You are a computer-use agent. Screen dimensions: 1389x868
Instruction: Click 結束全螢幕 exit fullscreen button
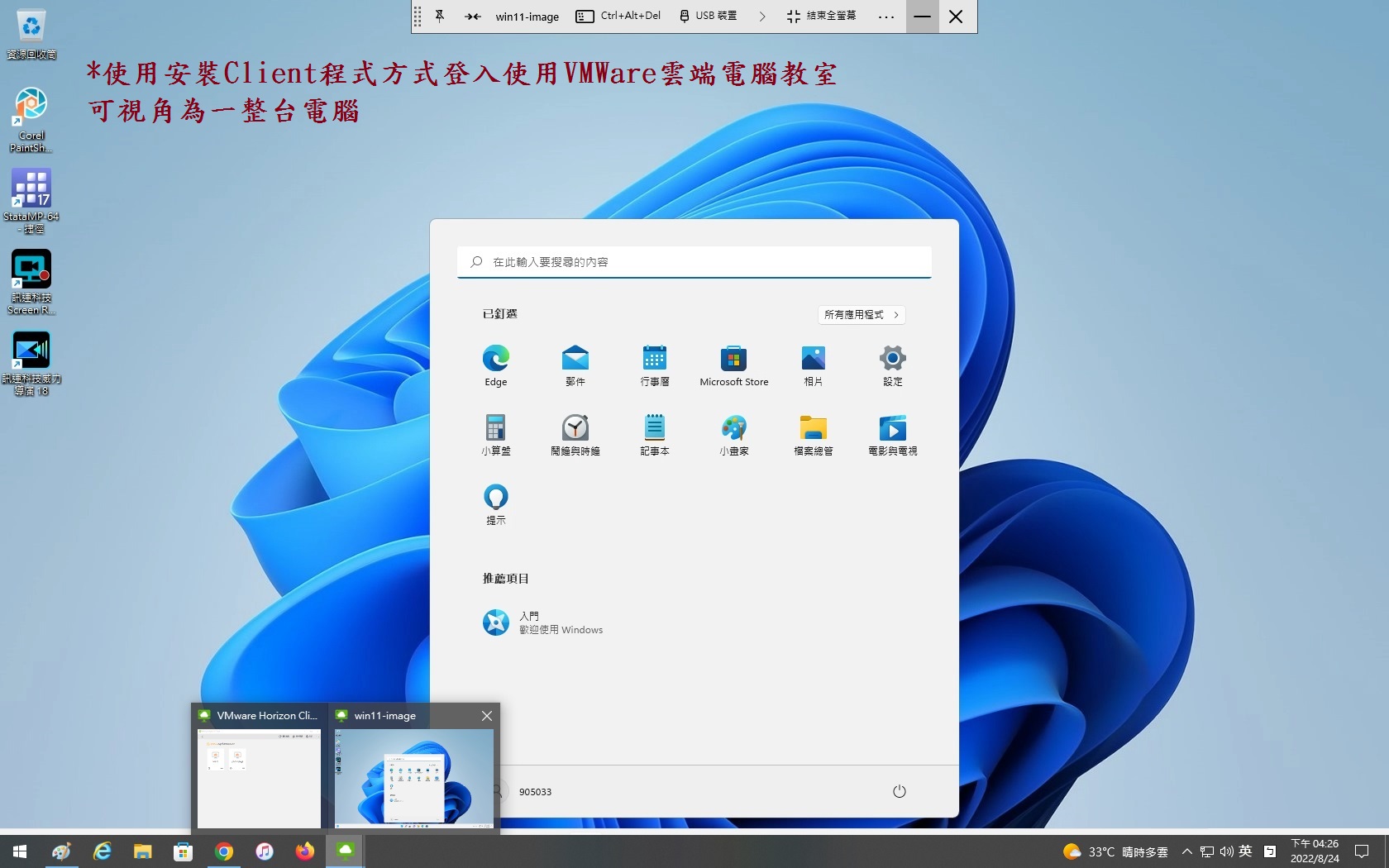tap(822, 16)
